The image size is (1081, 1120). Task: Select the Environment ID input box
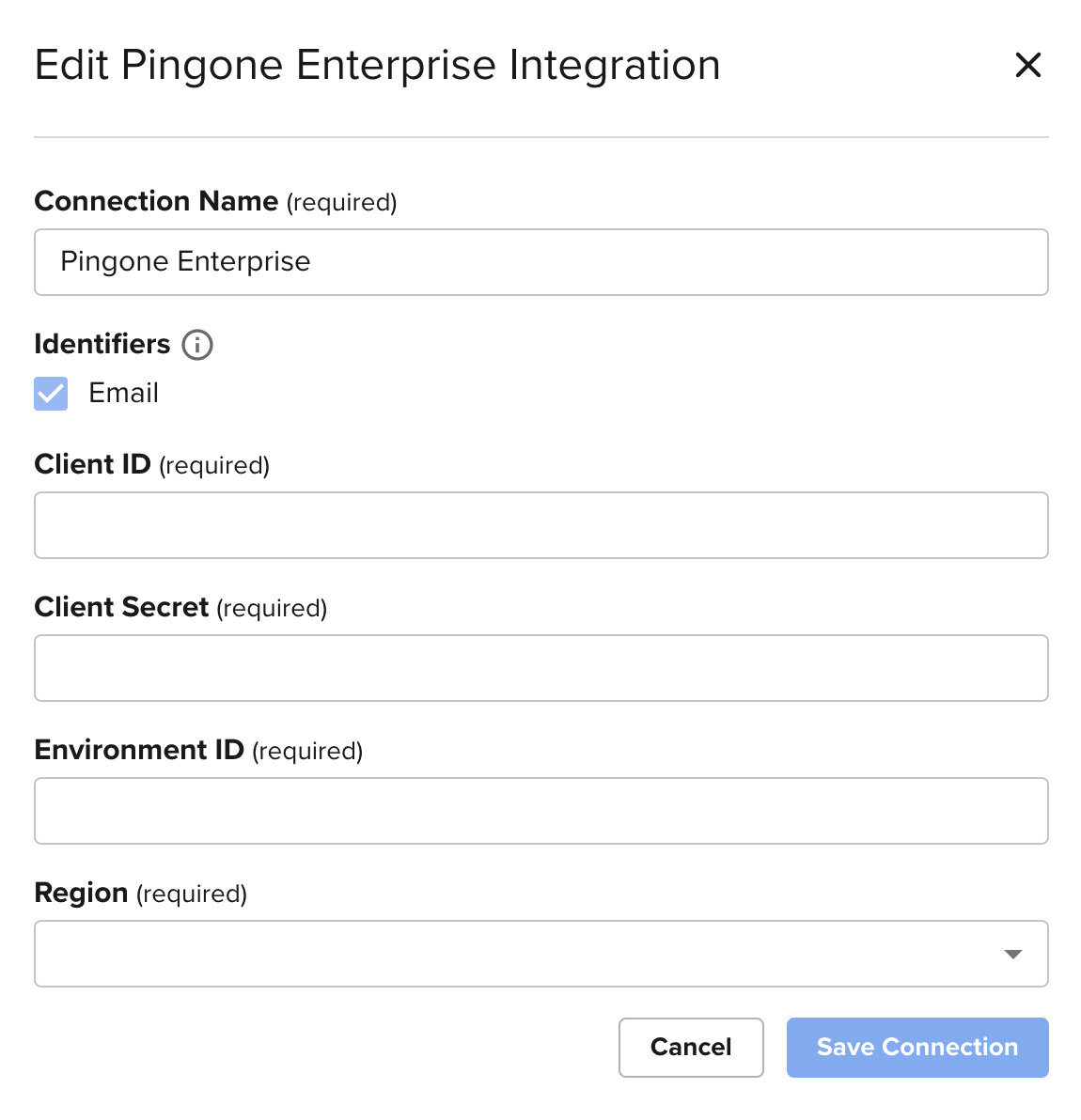[x=540, y=811]
